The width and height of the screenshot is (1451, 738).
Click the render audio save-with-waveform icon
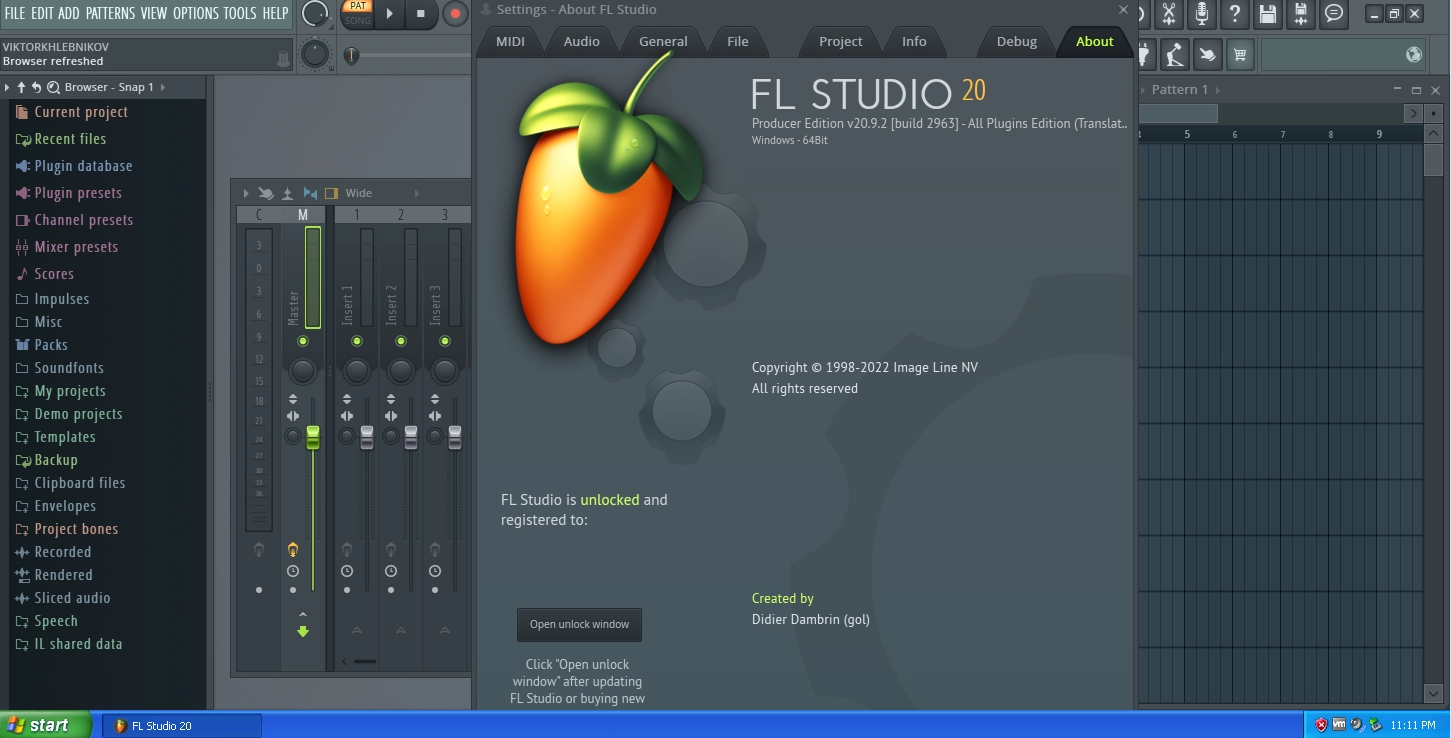tap(1301, 14)
